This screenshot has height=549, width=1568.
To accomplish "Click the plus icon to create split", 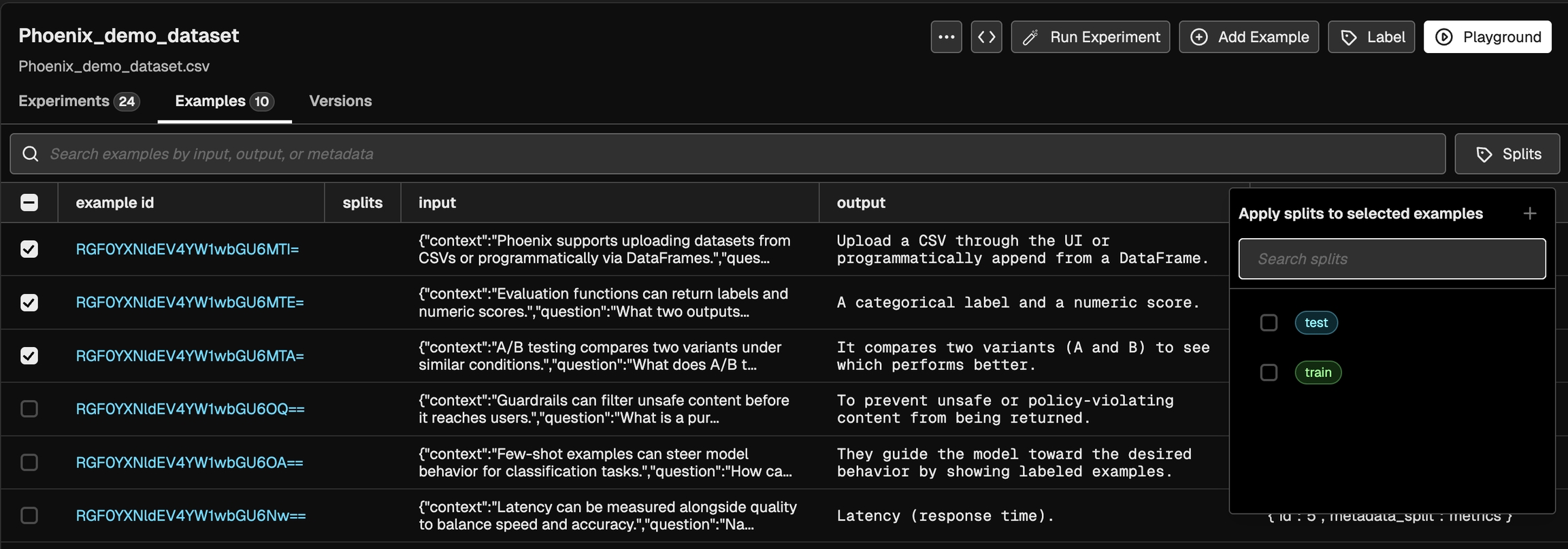I will click(1530, 214).
